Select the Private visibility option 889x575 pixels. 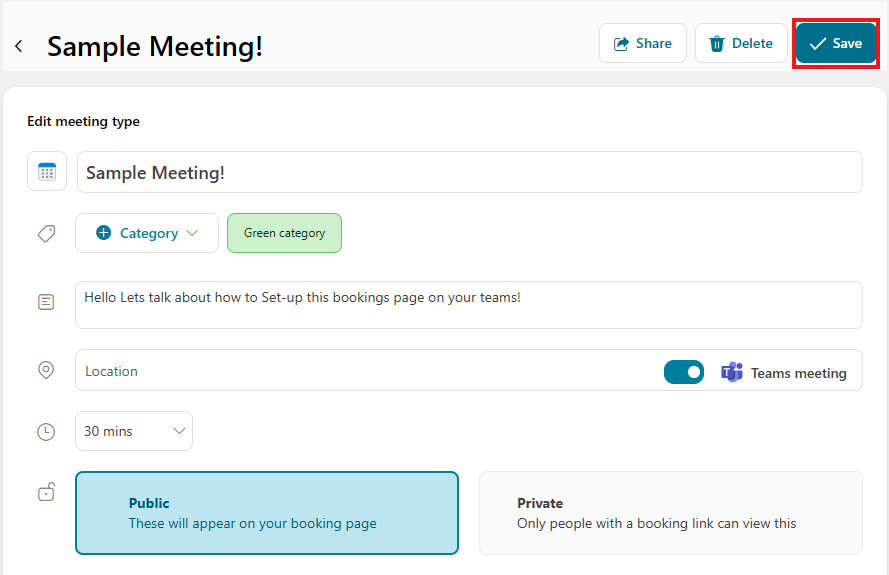(670, 513)
